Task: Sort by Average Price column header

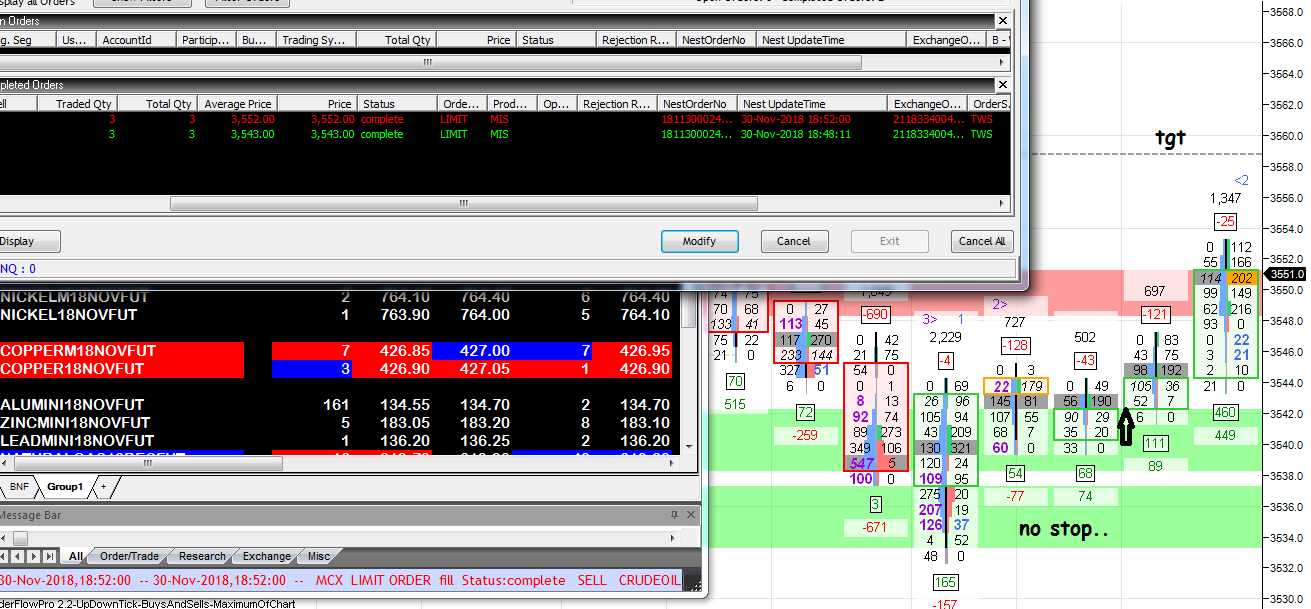Action: point(238,104)
